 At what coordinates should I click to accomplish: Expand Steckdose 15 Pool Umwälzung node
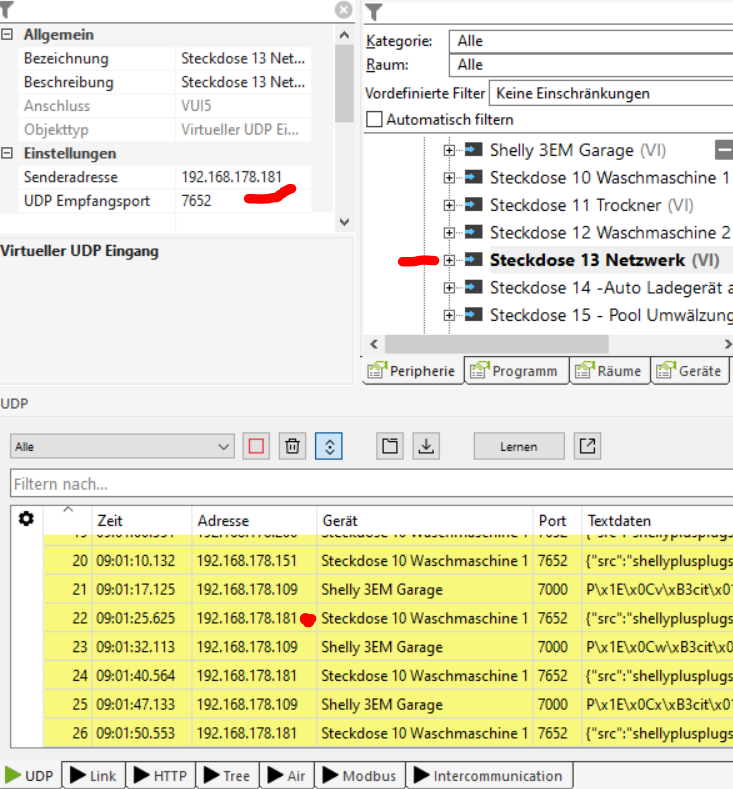pyautogui.click(x=449, y=315)
